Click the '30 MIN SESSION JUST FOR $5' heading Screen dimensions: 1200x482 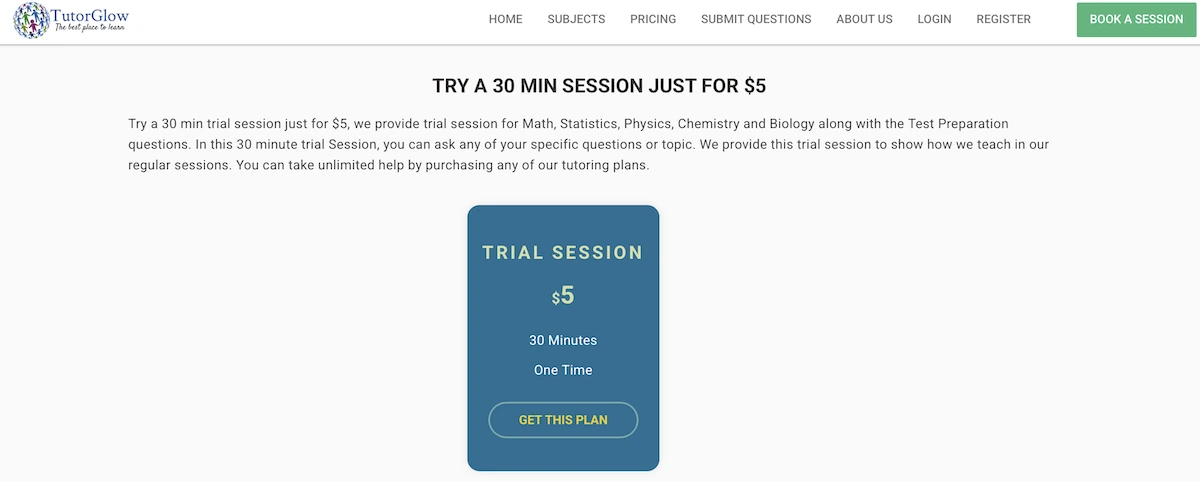pyautogui.click(x=599, y=86)
